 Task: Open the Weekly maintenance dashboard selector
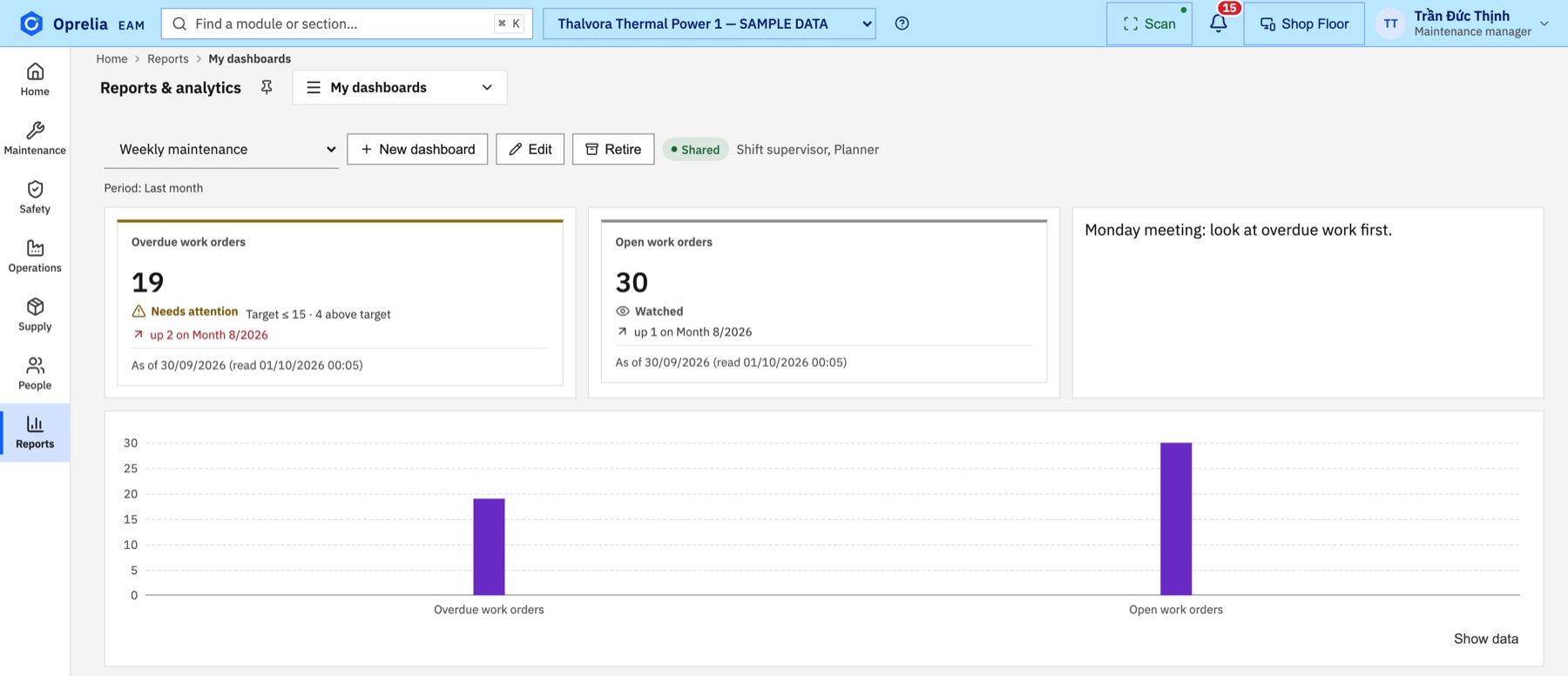[x=221, y=149]
